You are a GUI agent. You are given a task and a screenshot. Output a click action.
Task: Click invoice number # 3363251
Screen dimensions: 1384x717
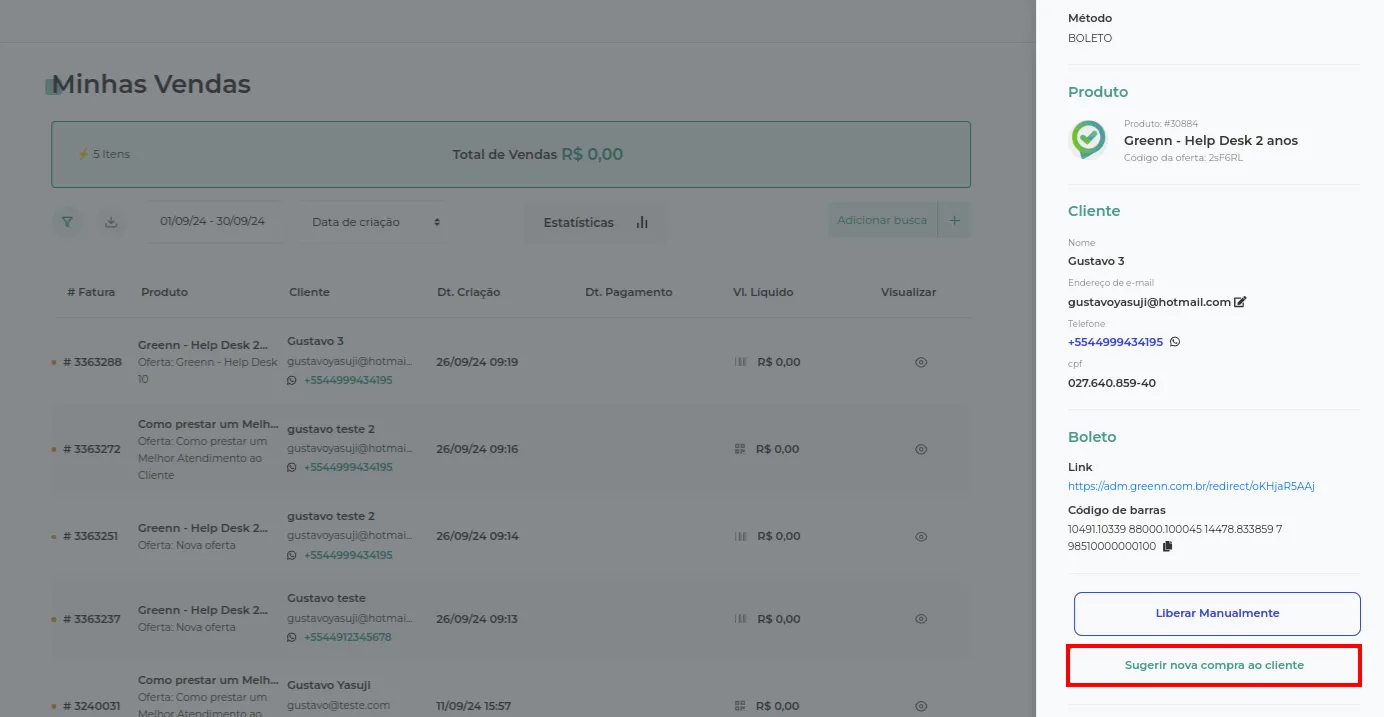(90, 536)
